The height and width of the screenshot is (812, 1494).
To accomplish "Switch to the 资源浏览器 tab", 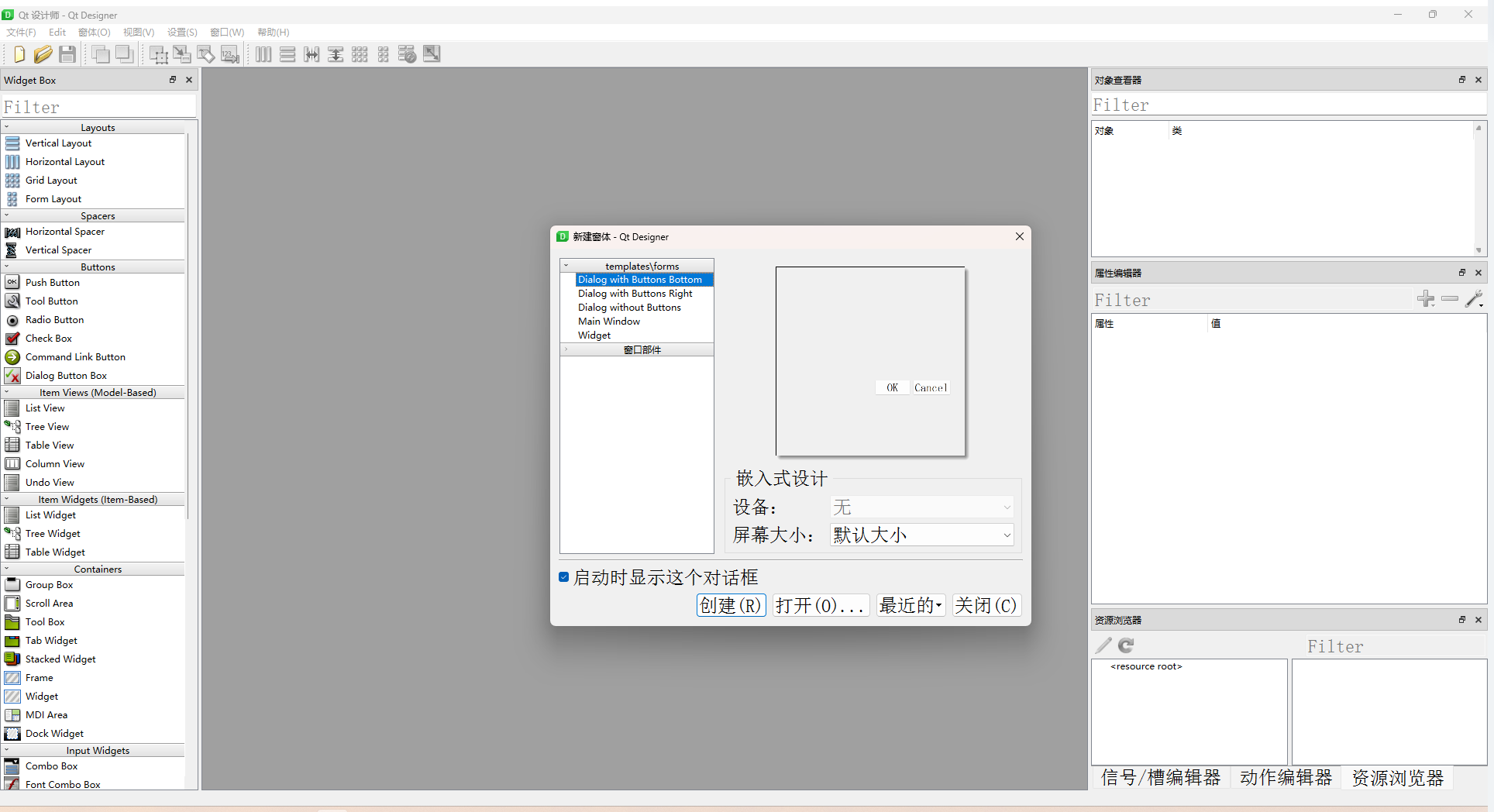I will (x=1398, y=778).
